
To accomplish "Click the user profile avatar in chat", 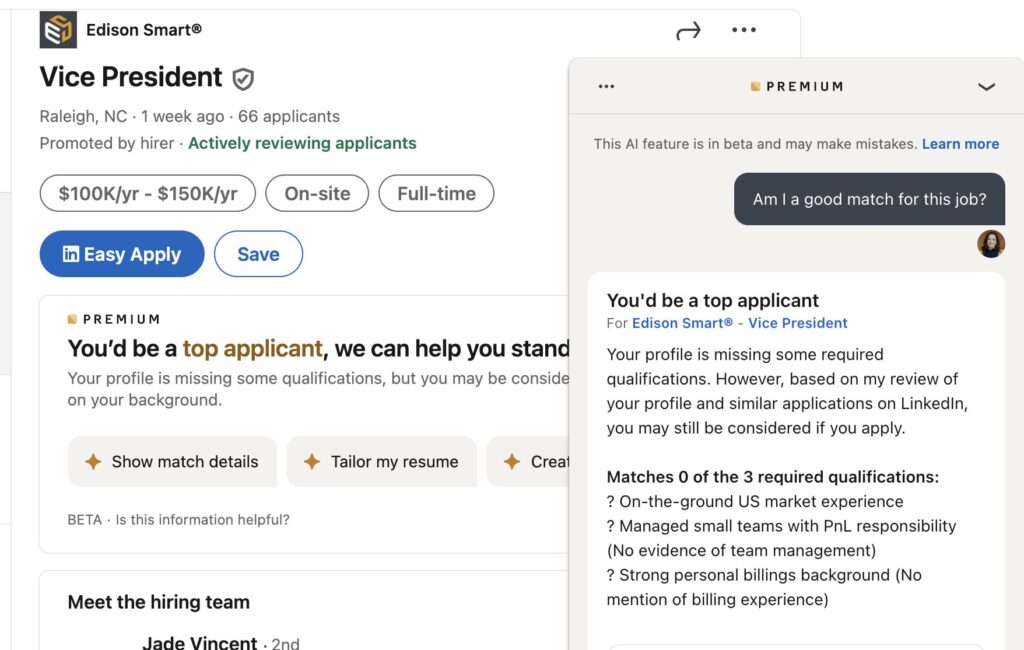I will click(991, 244).
